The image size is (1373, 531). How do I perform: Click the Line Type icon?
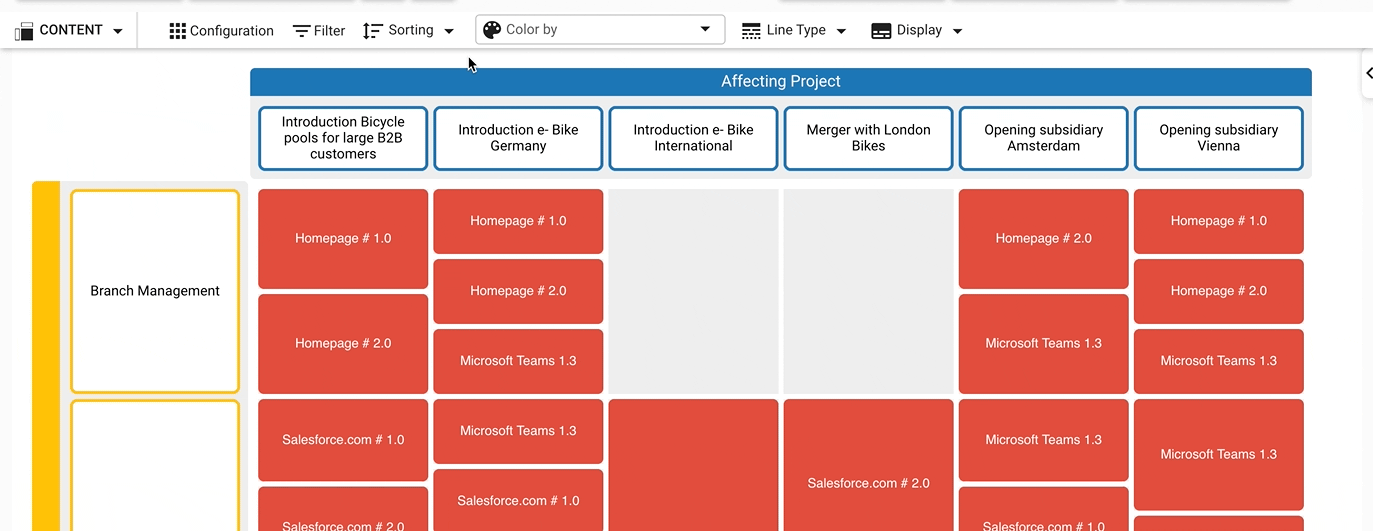pos(751,31)
